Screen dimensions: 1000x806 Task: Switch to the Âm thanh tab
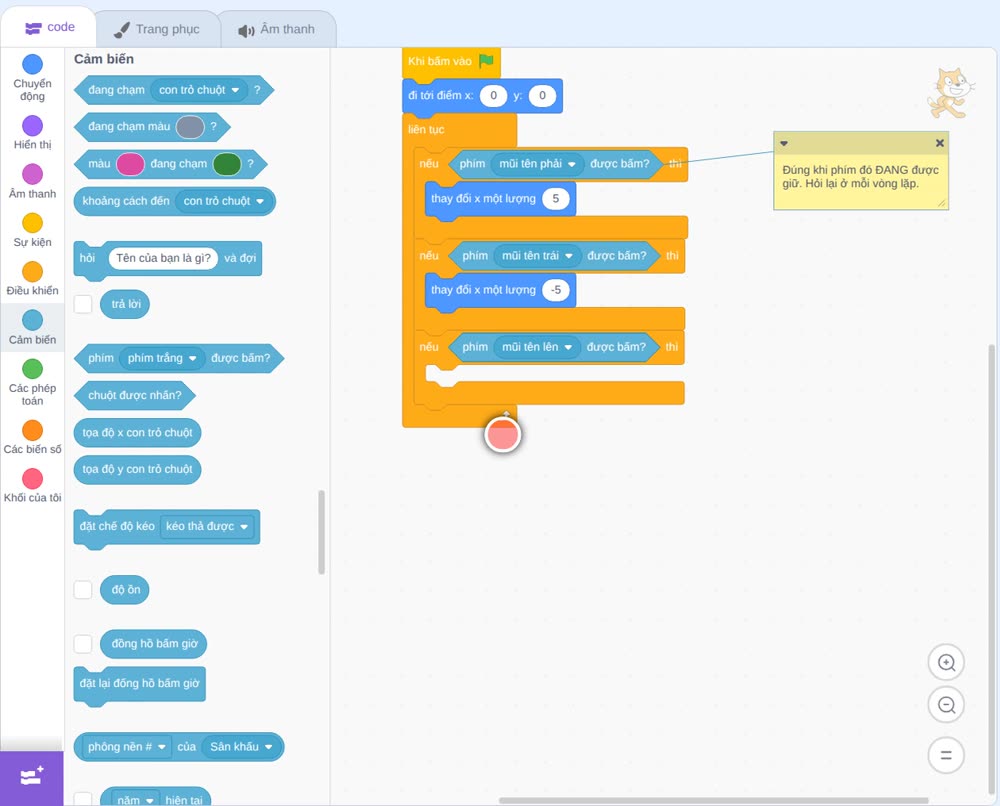(x=277, y=29)
